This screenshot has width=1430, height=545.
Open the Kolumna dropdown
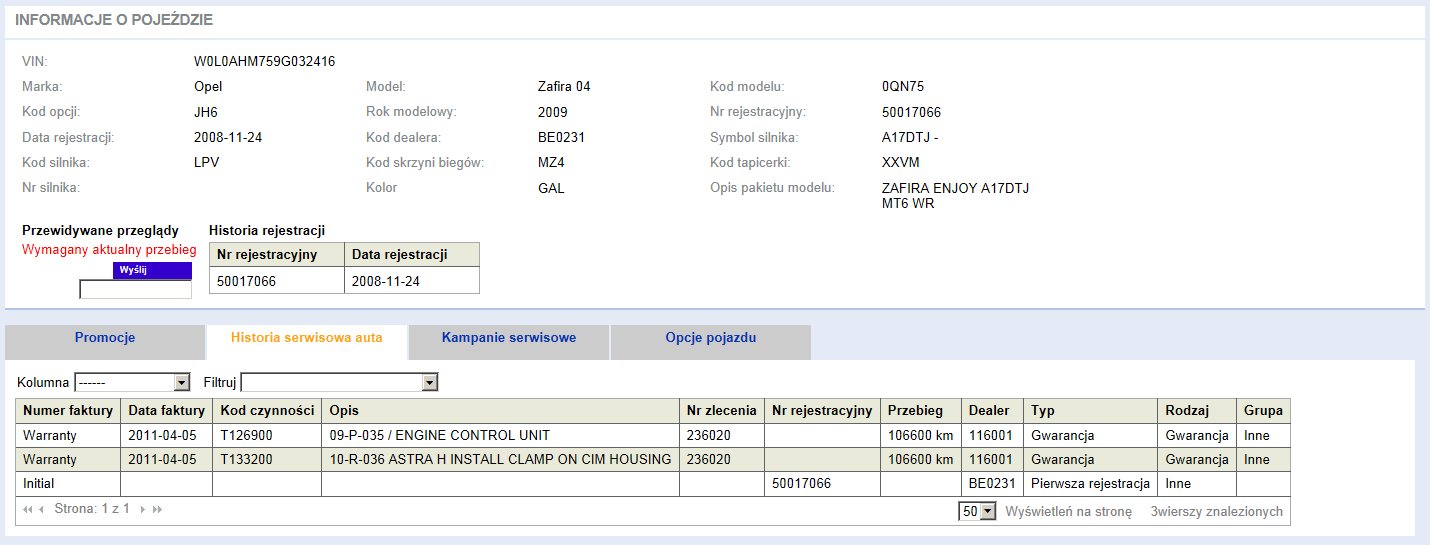point(132,382)
